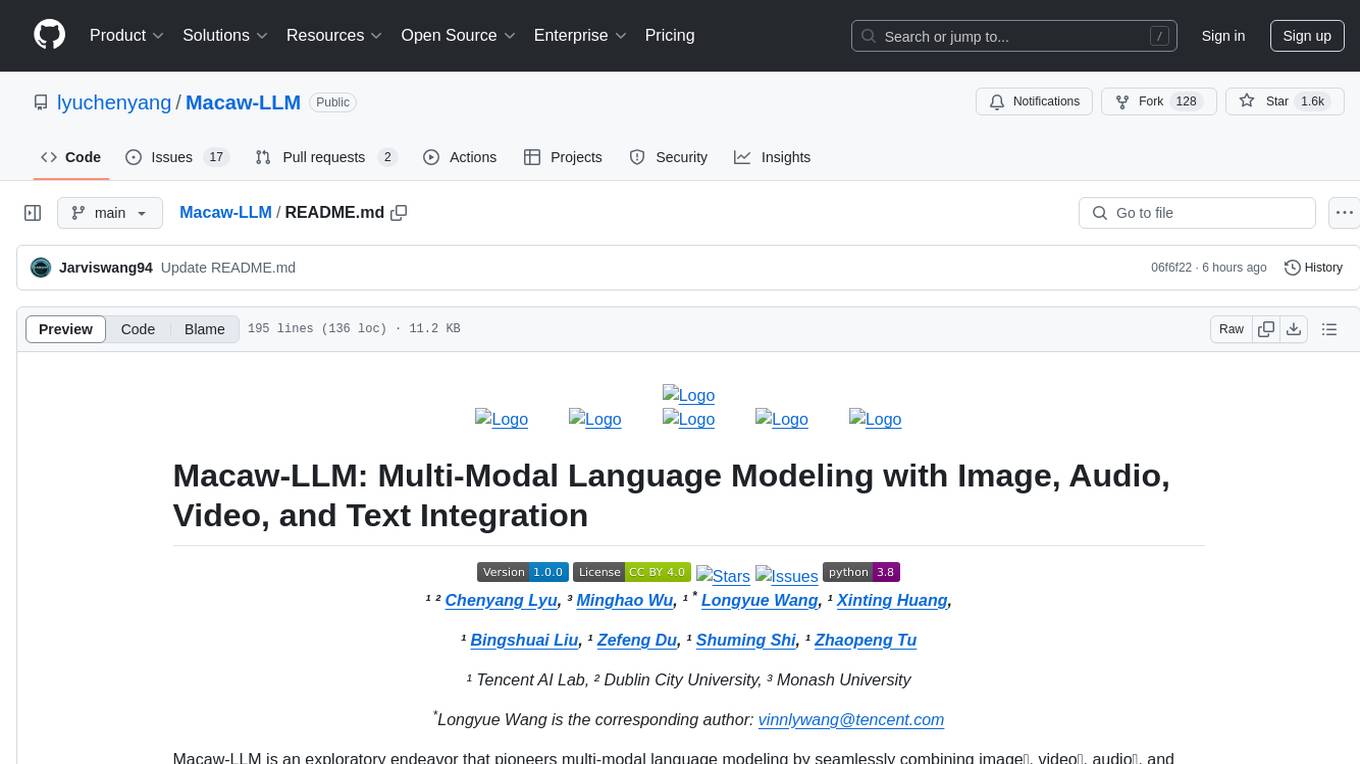Open the more file actions menu
Screen dimensions: 1360x764
[1344, 213]
